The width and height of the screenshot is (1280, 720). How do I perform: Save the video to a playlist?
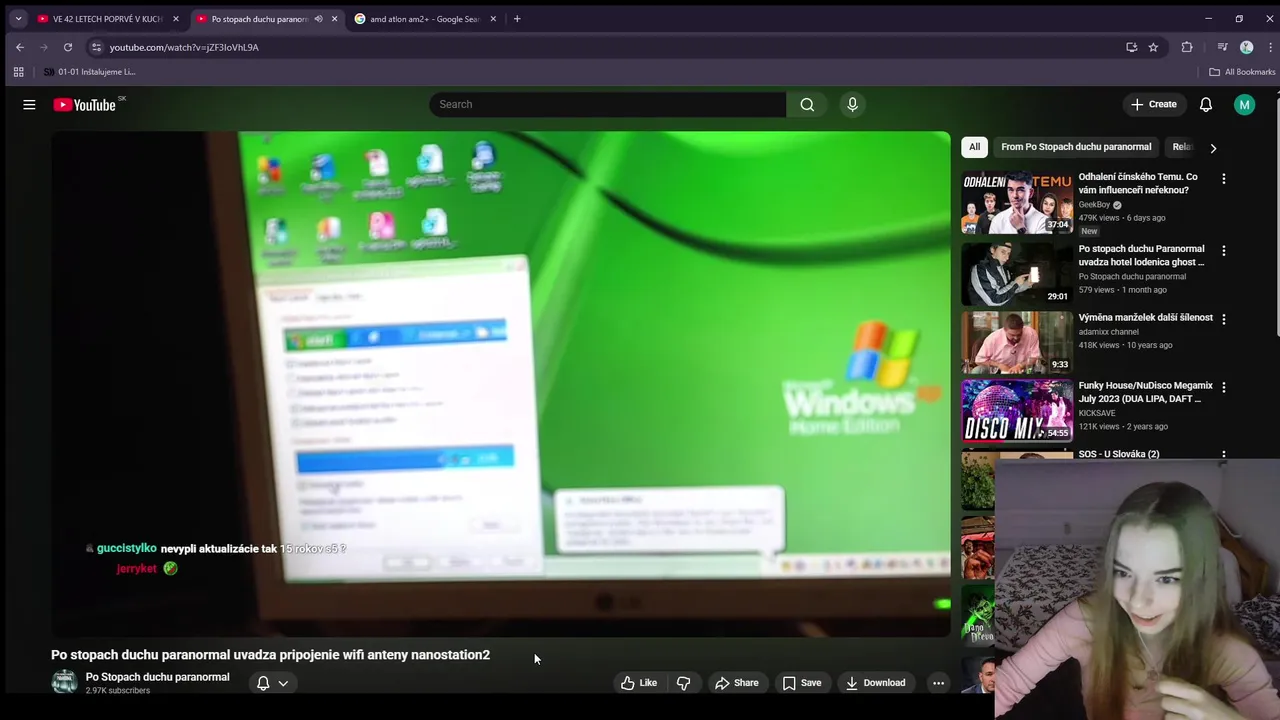click(802, 683)
